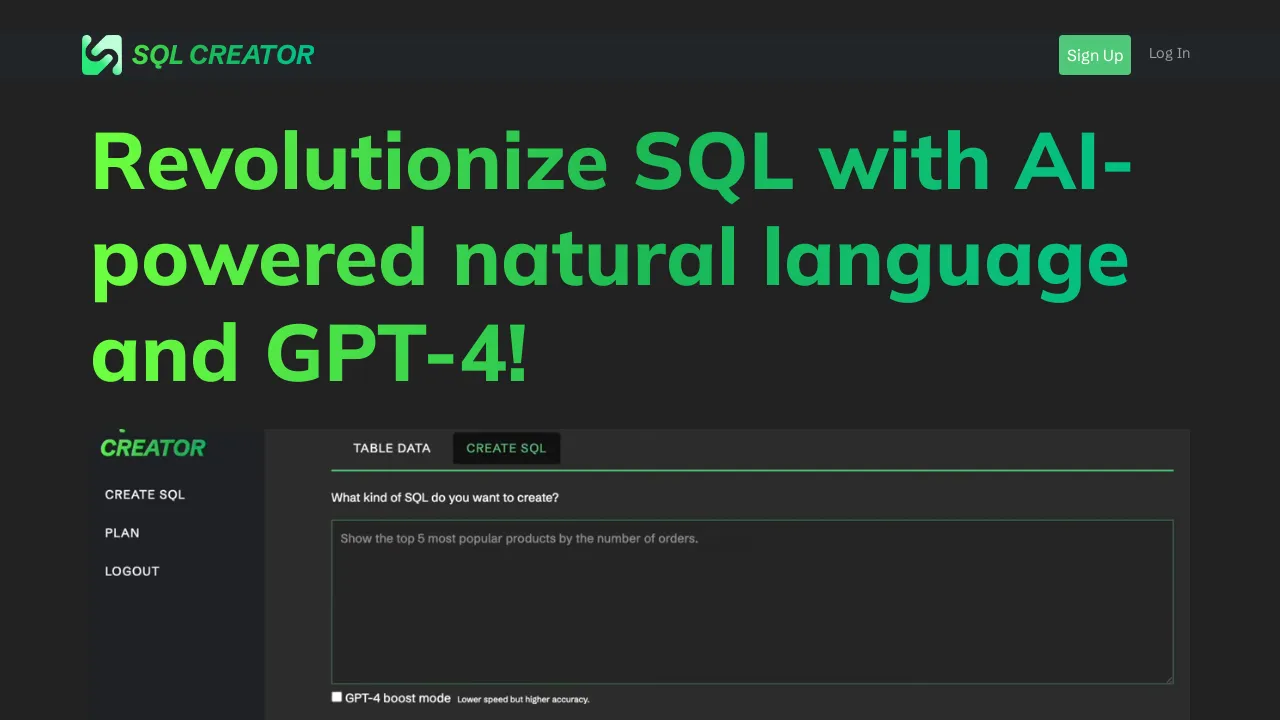Click the CREATOR logo in the preview sidebar
Viewport: 1280px width, 720px height.
click(153, 447)
